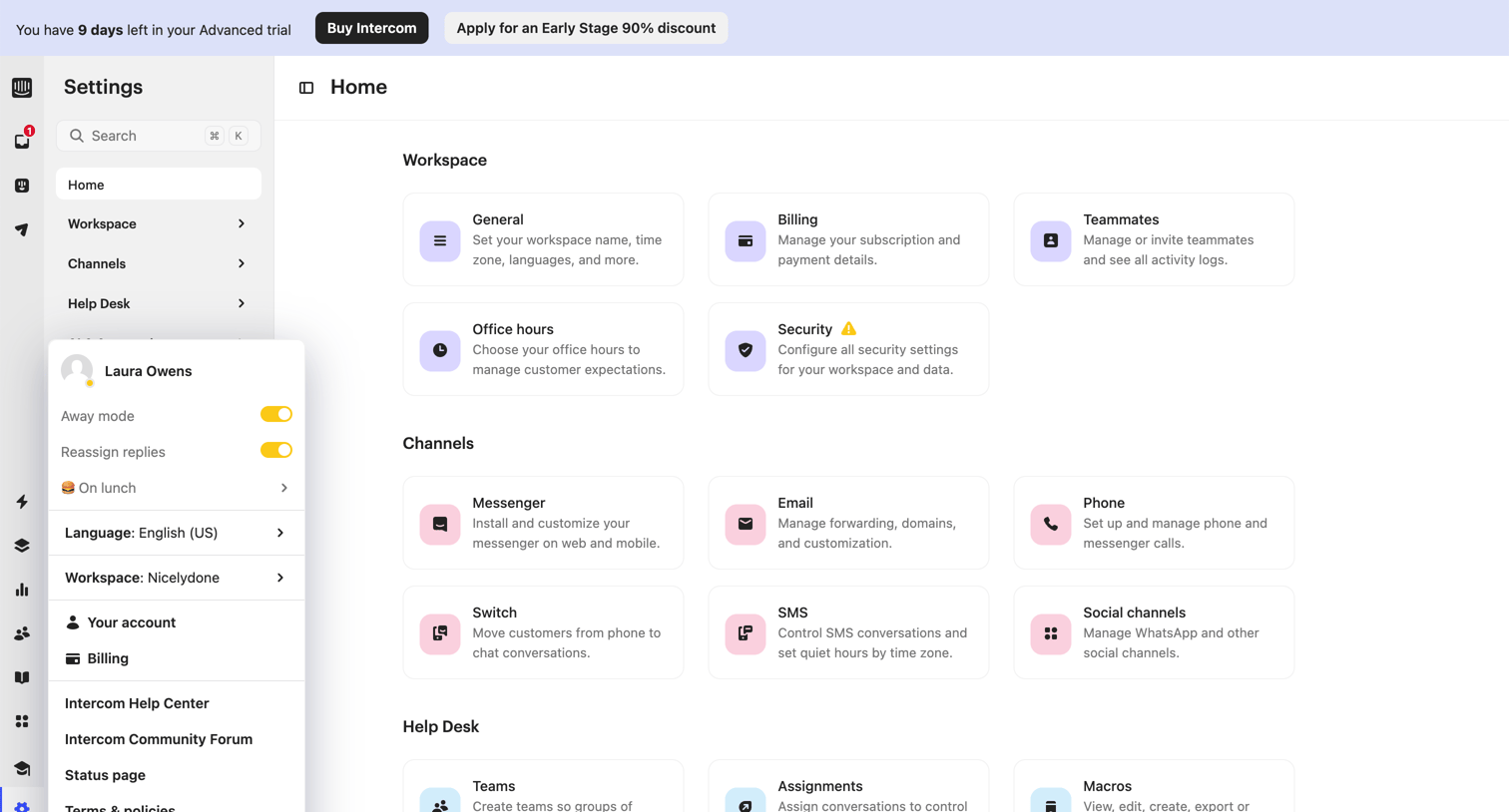The image size is (1509, 812).
Task: Open the Help Center book icon
Action: [22, 677]
